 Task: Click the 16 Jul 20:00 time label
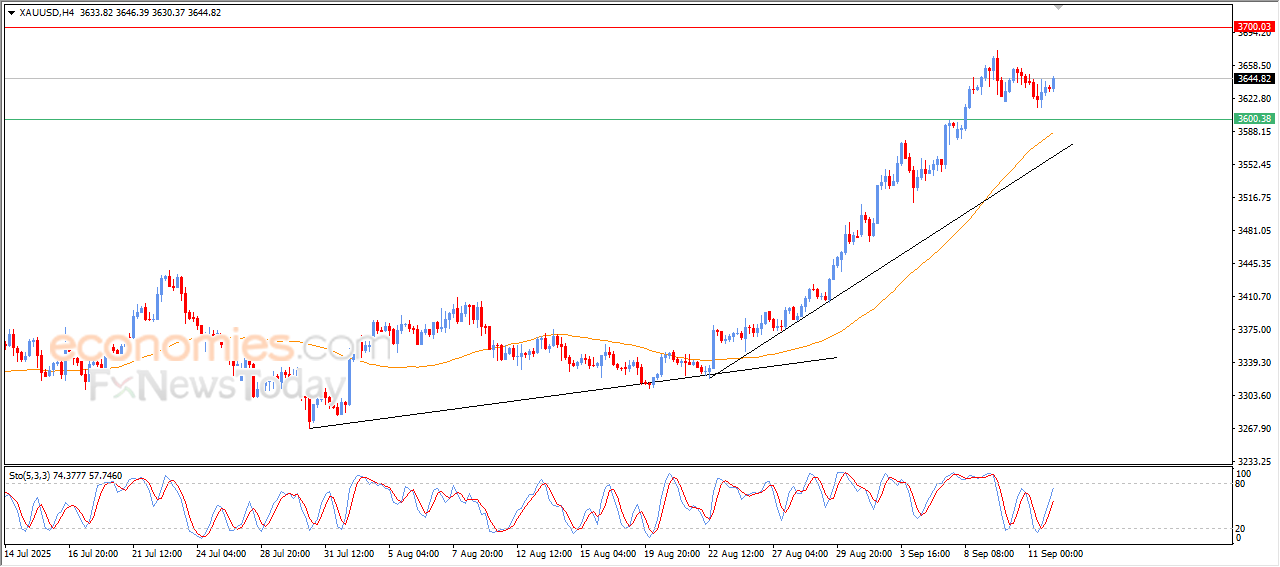(92, 553)
